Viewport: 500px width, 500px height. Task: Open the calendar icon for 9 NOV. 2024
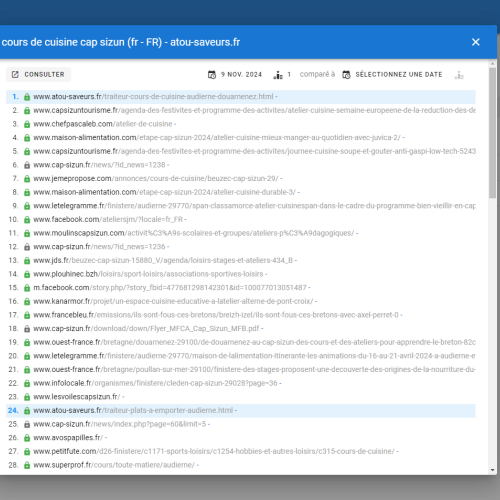tap(212, 75)
